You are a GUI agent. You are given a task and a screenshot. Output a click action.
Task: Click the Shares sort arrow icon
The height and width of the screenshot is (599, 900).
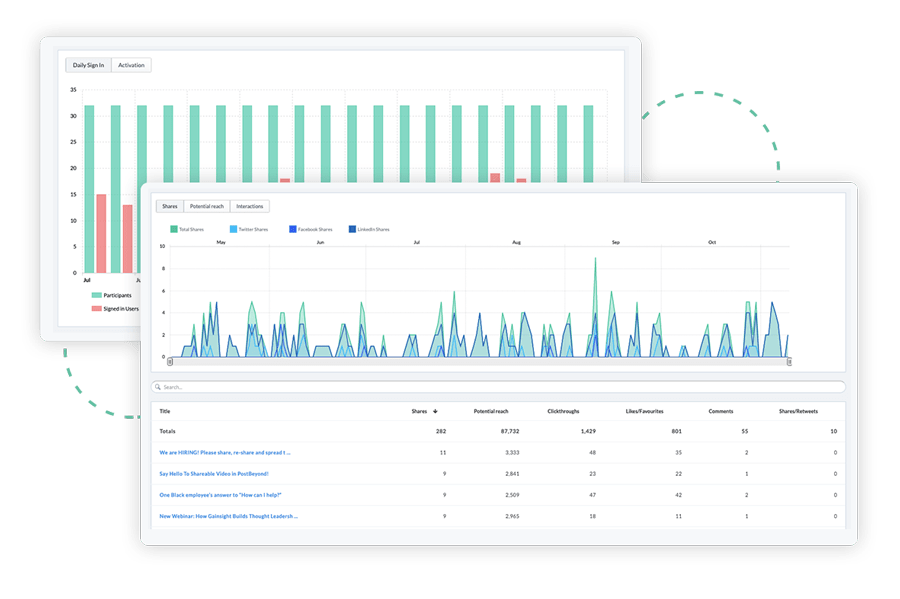[x=435, y=411]
